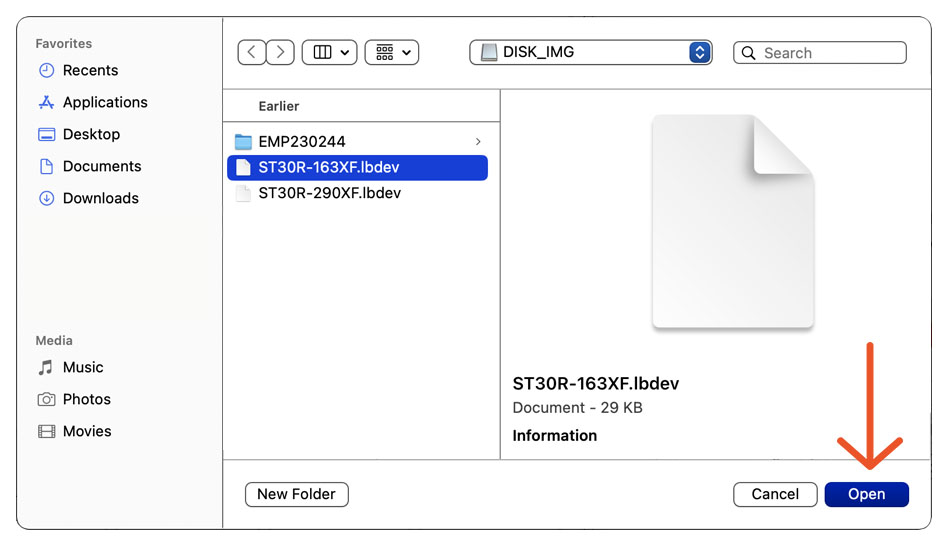This screenshot has width=948, height=546.
Task: Click the Movies filmstrip icon
Action: coord(47,432)
